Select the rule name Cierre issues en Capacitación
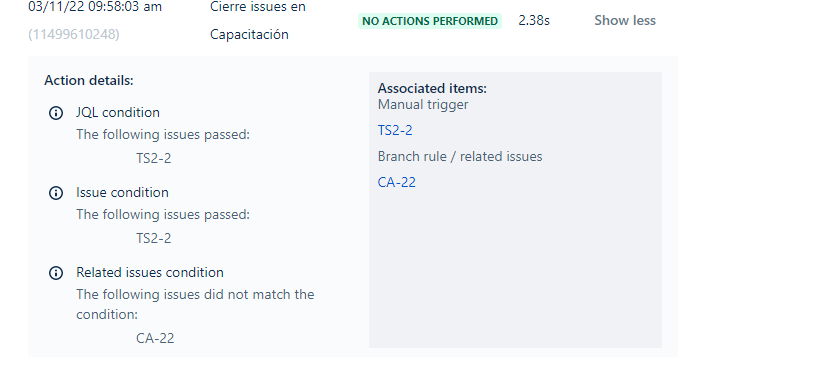833x384 pixels. coord(258,21)
